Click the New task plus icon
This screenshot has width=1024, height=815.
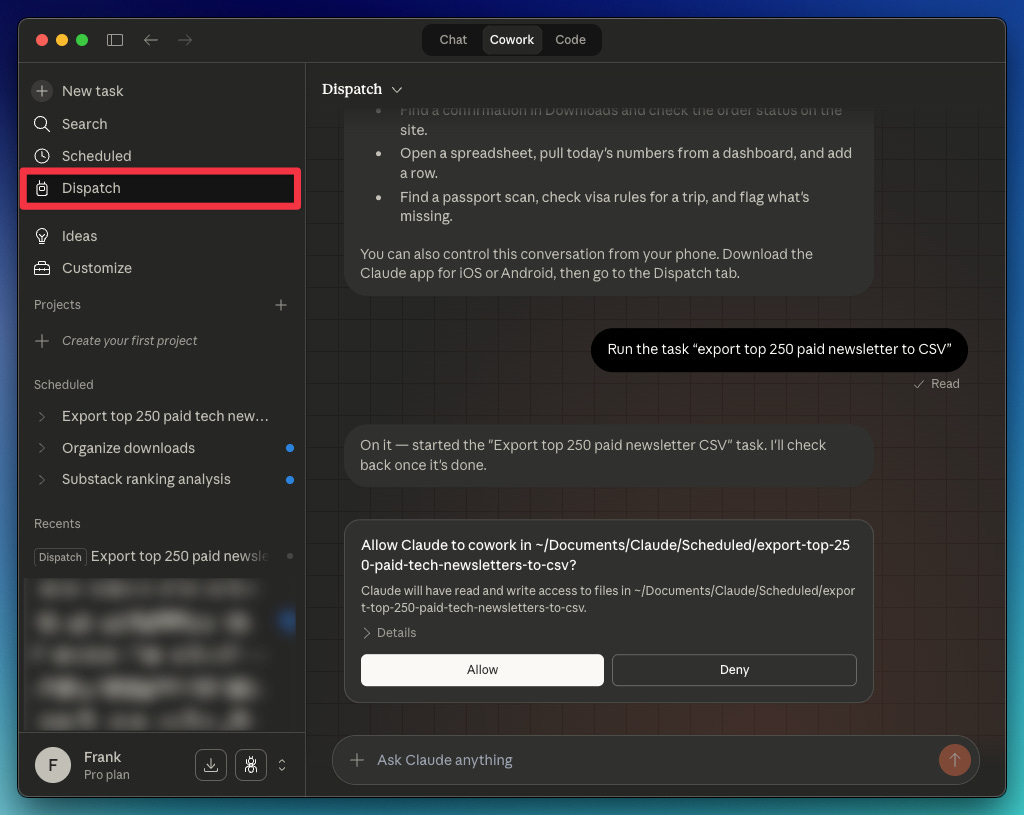(x=42, y=91)
